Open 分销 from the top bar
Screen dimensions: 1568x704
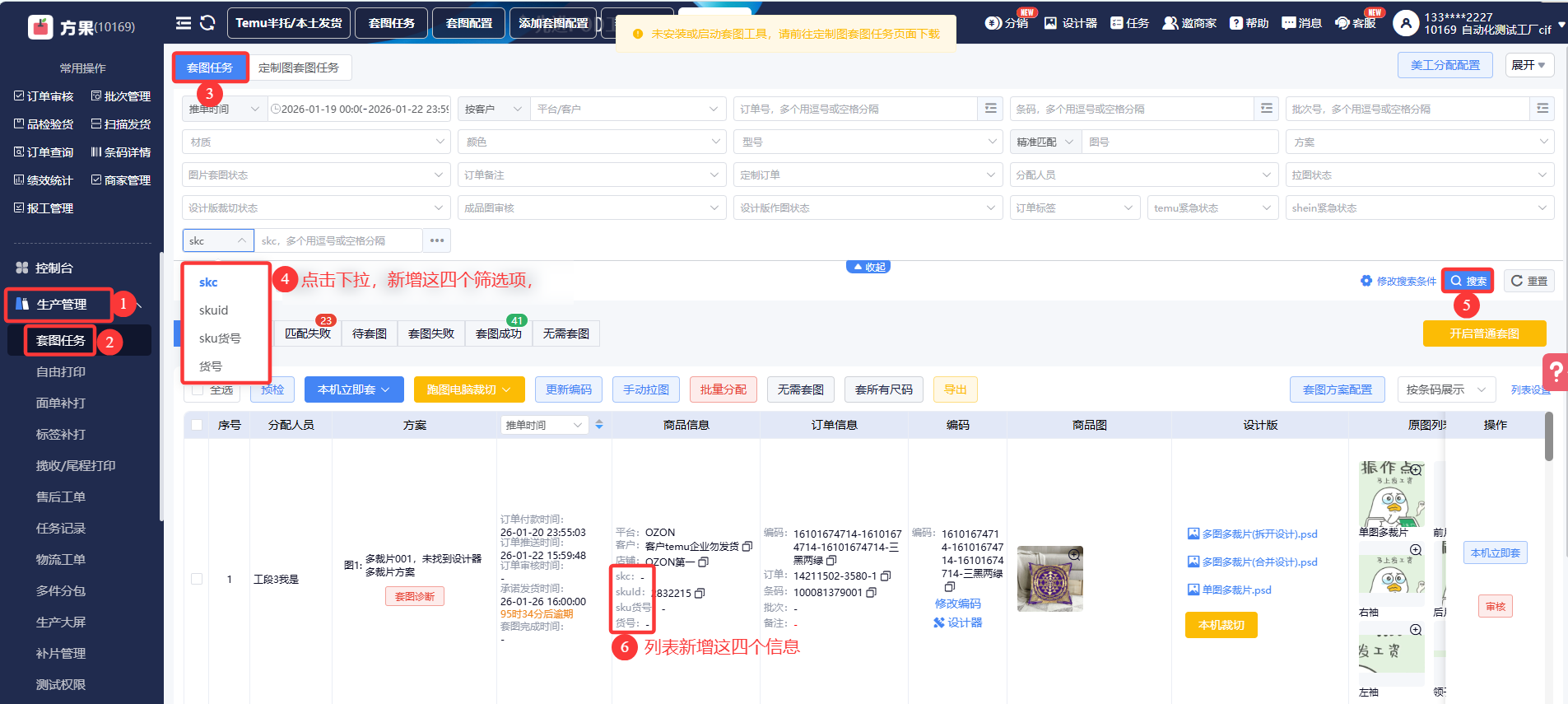[1007, 23]
